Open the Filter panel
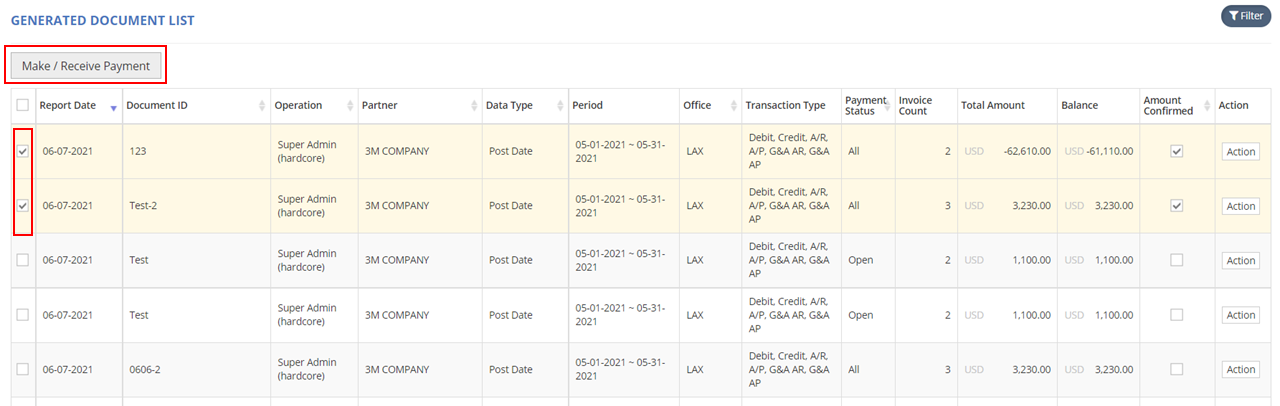Screen dimensions: 1280x406 pyautogui.click(x=1245, y=16)
